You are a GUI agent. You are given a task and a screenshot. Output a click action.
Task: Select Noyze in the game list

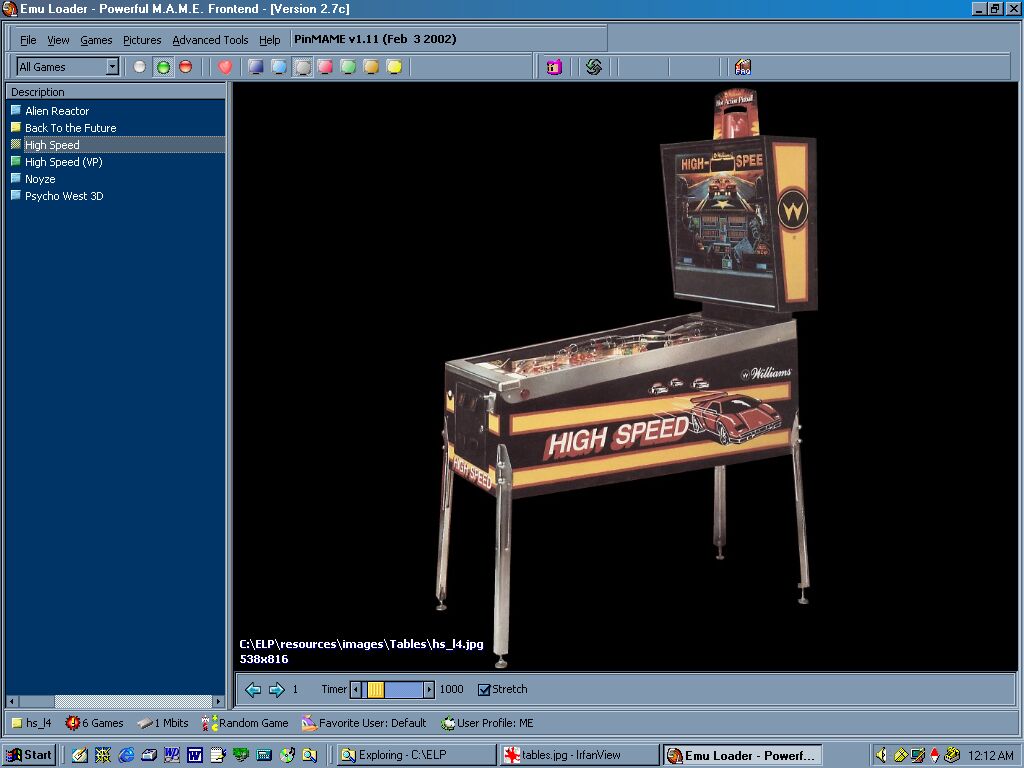point(40,179)
